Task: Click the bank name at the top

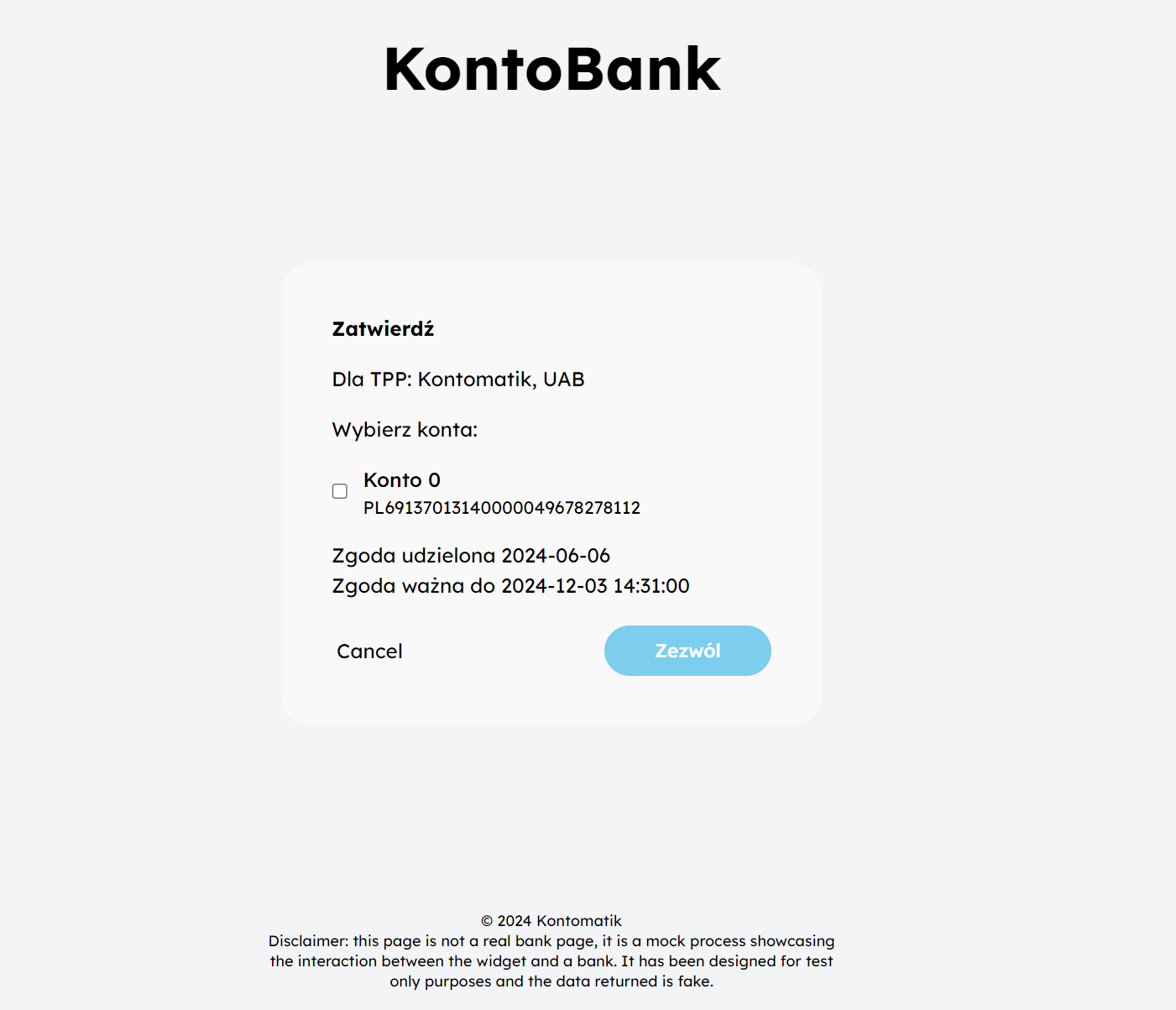Action: (551, 67)
